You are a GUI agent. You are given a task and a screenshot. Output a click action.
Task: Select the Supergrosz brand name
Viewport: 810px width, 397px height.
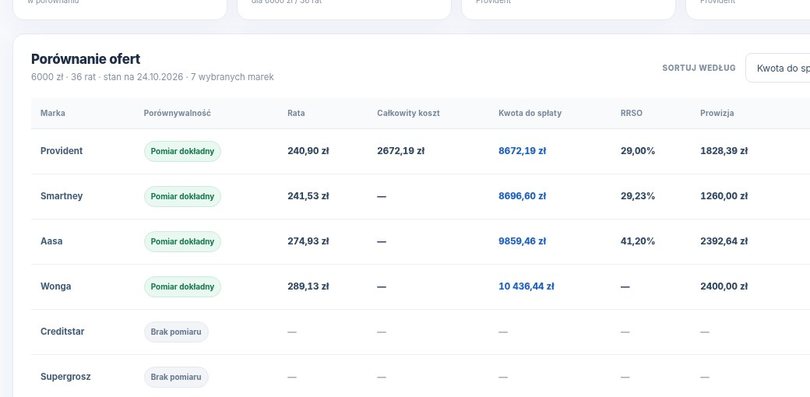[66, 377]
